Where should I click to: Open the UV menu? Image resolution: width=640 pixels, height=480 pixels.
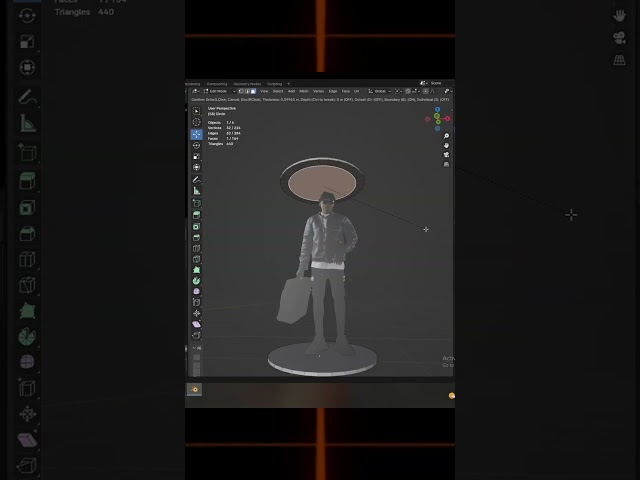(356, 91)
